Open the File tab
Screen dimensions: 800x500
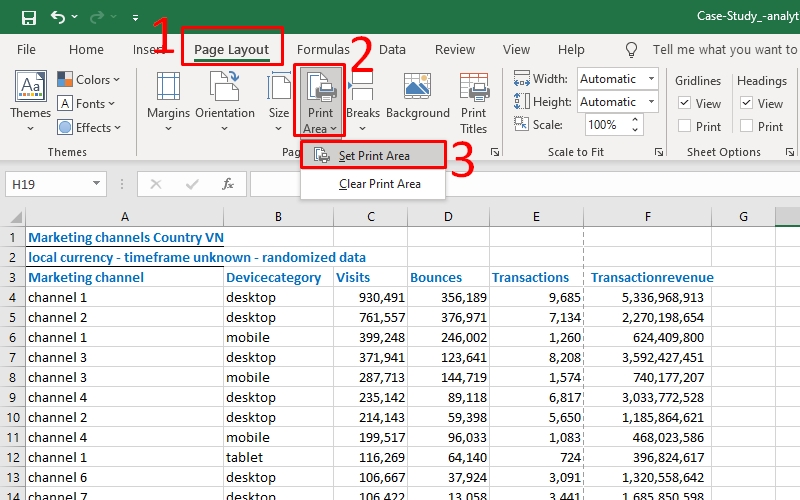tap(26, 49)
